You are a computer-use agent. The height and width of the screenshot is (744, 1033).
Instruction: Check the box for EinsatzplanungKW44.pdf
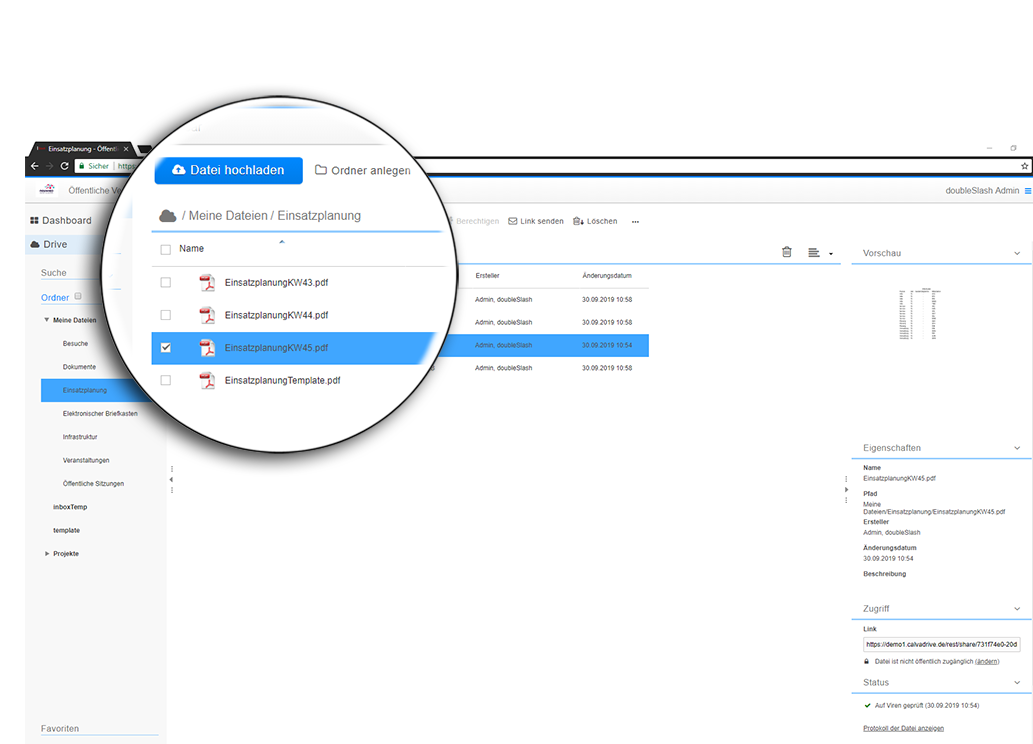click(x=166, y=315)
